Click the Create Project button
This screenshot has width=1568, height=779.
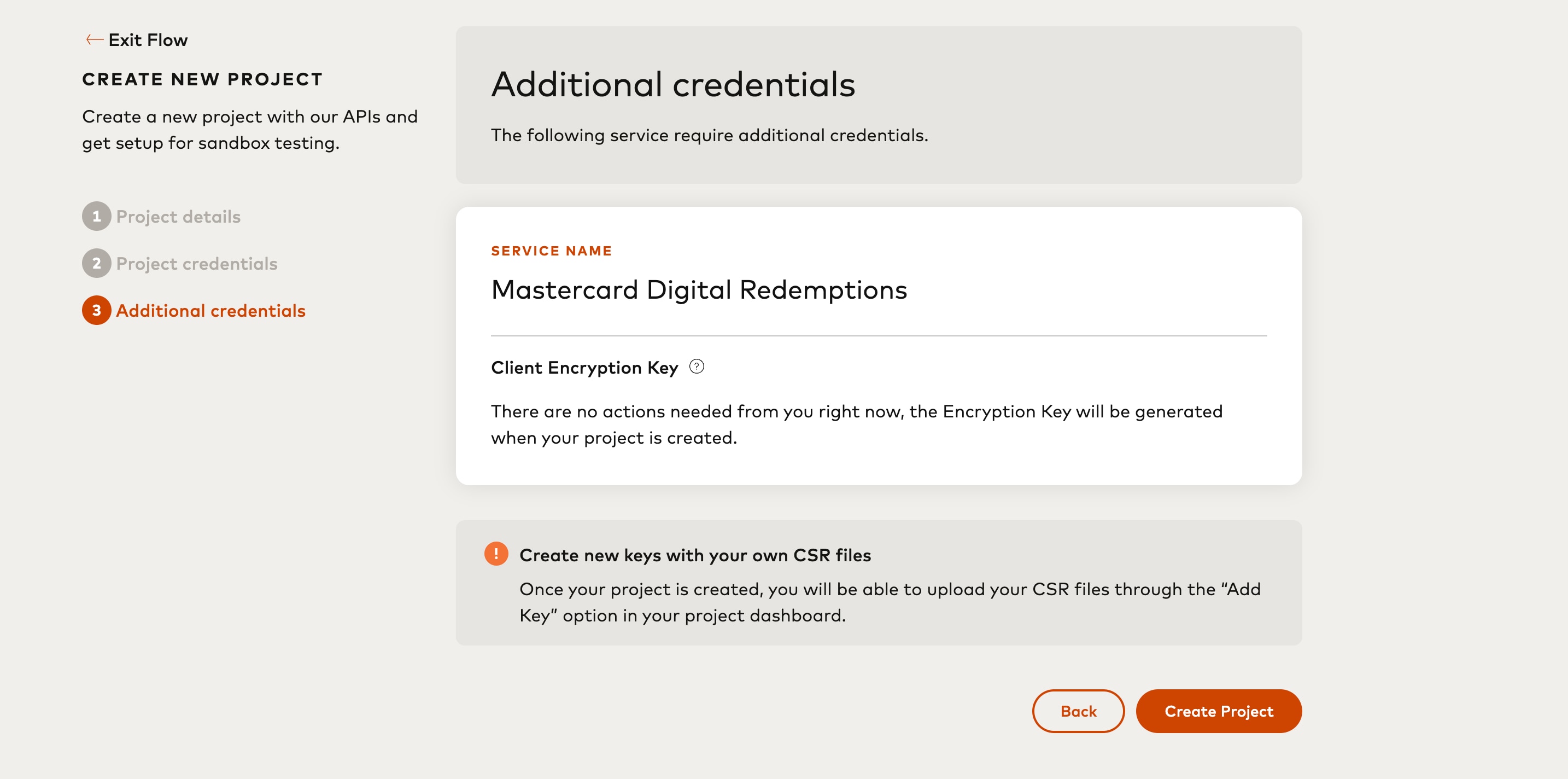[x=1219, y=711]
